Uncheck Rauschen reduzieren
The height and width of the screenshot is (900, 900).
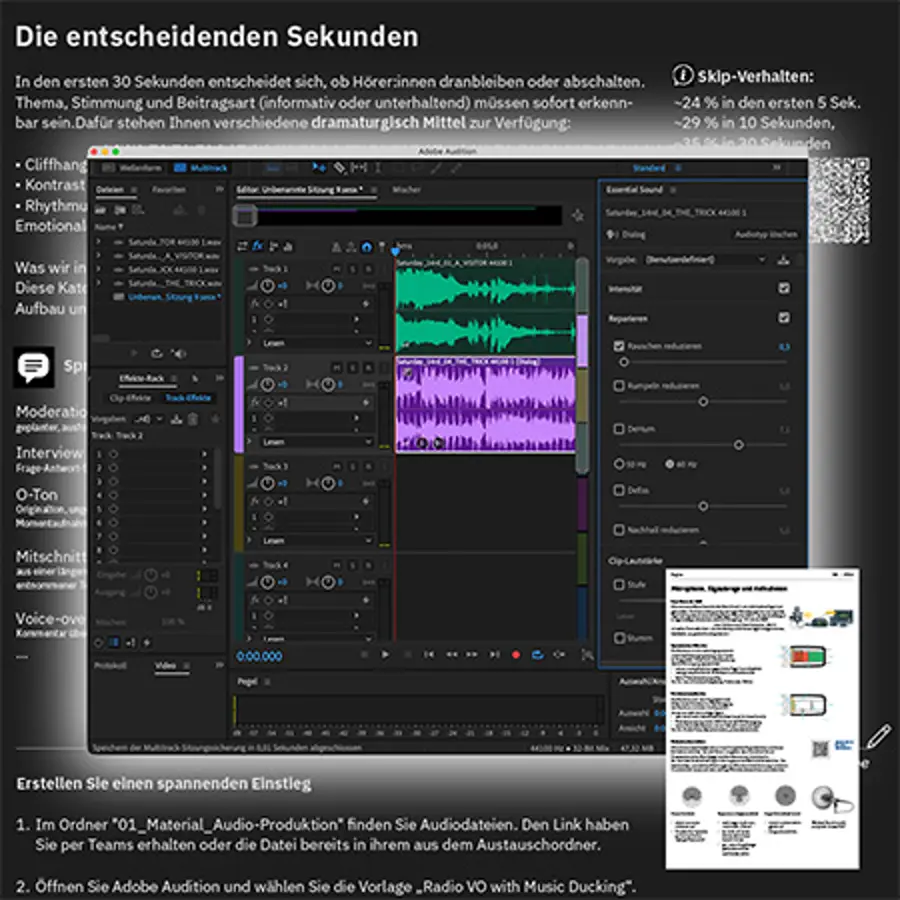click(619, 346)
